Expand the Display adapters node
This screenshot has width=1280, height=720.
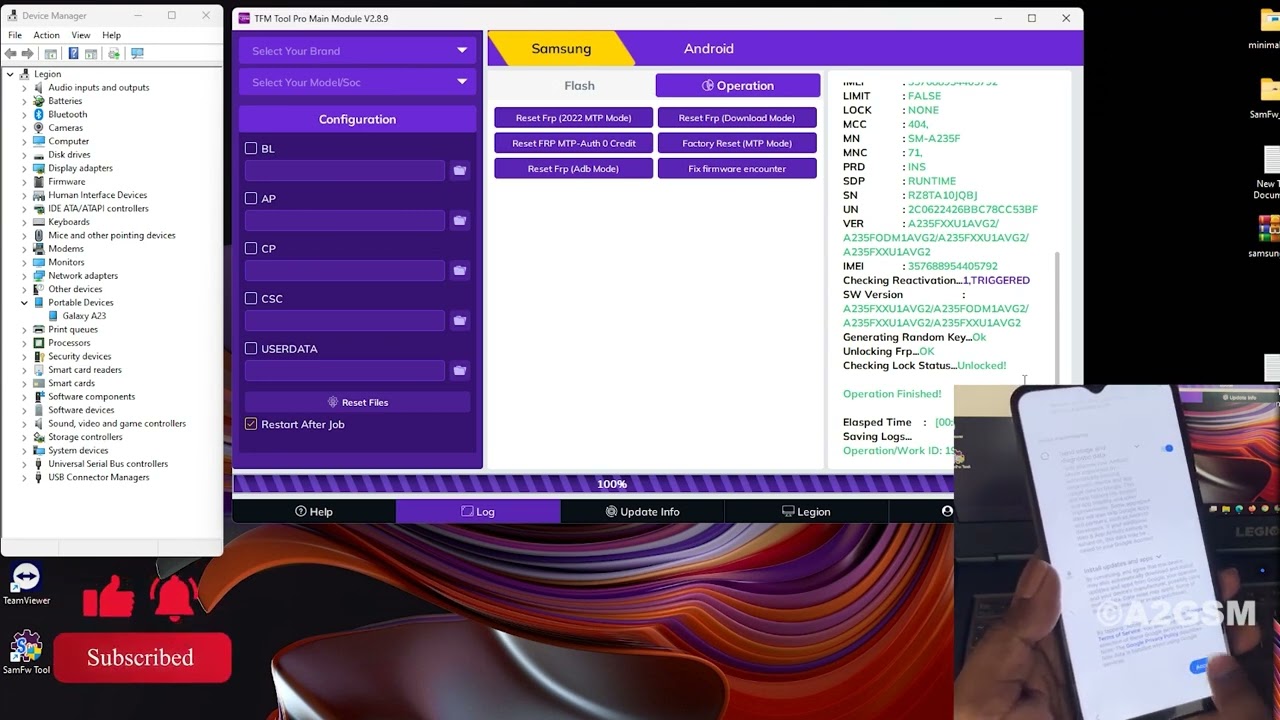[24, 168]
